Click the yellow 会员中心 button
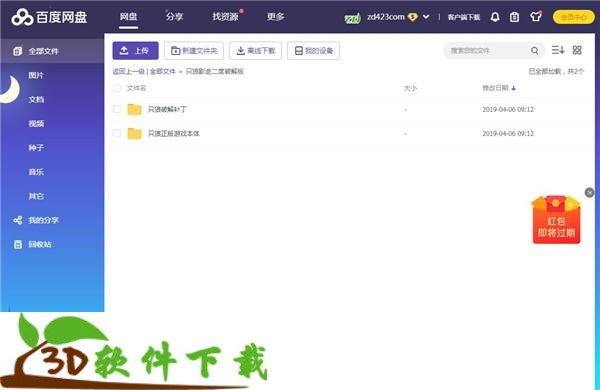The height and width of the screenshot is (390, 600). pos(573,17)
